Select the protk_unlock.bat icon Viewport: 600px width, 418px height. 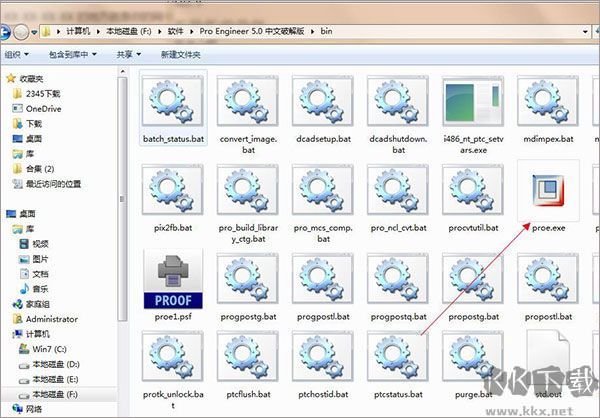pyautogui.click(x=173, y=356)
